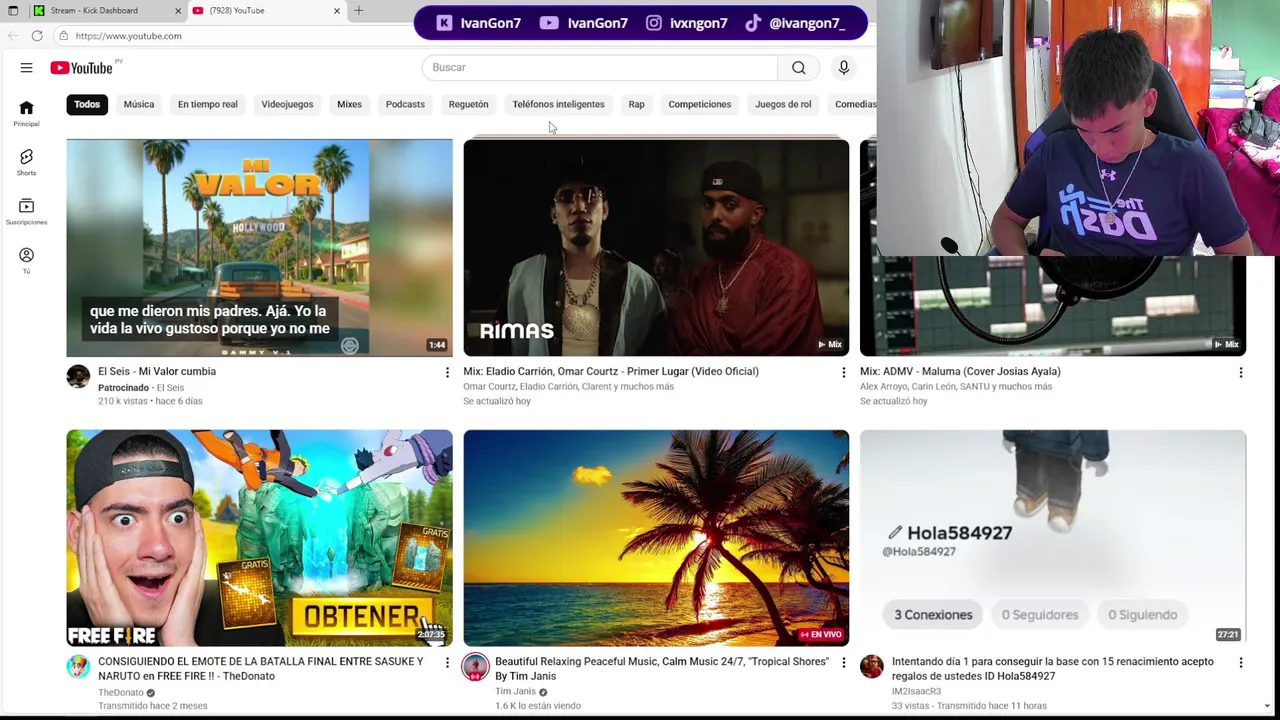Screen dimensions: 1280x720
Task: Close the Stream - Kick Dashboard tab
Action: pos(178,10)
